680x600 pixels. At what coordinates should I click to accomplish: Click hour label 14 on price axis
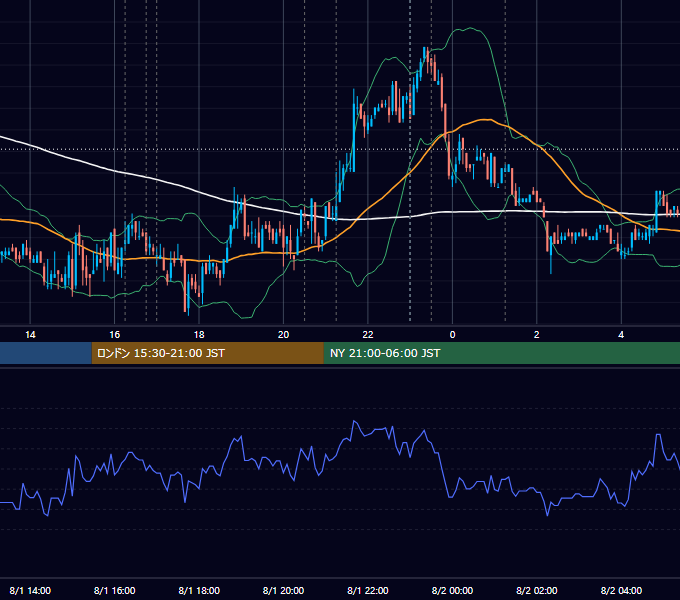[x=30, y=335]
